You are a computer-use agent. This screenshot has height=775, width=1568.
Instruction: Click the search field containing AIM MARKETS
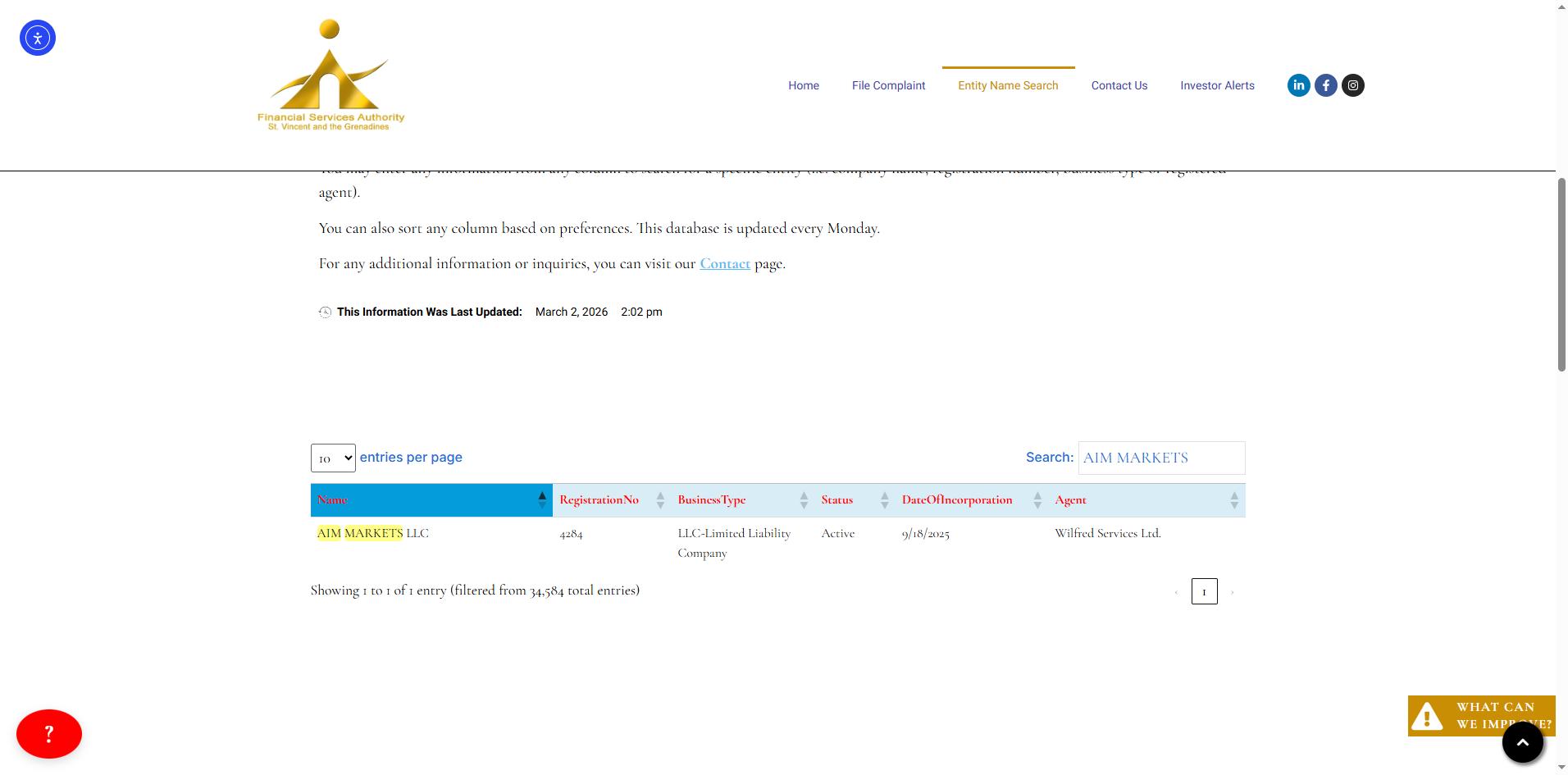tap(1161, 458)
